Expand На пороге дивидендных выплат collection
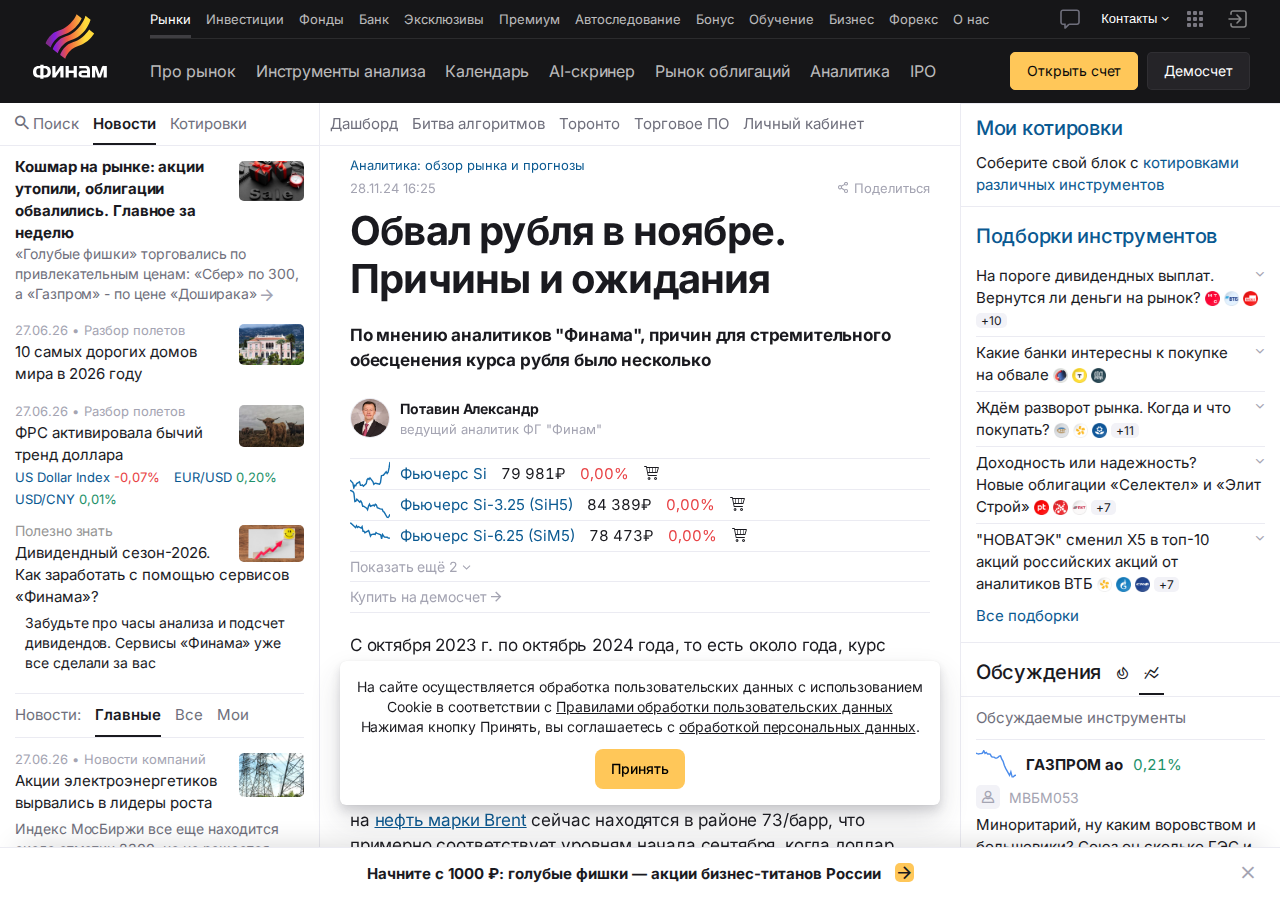The height and width of the screenshot is (900, 1280). 1260,274
